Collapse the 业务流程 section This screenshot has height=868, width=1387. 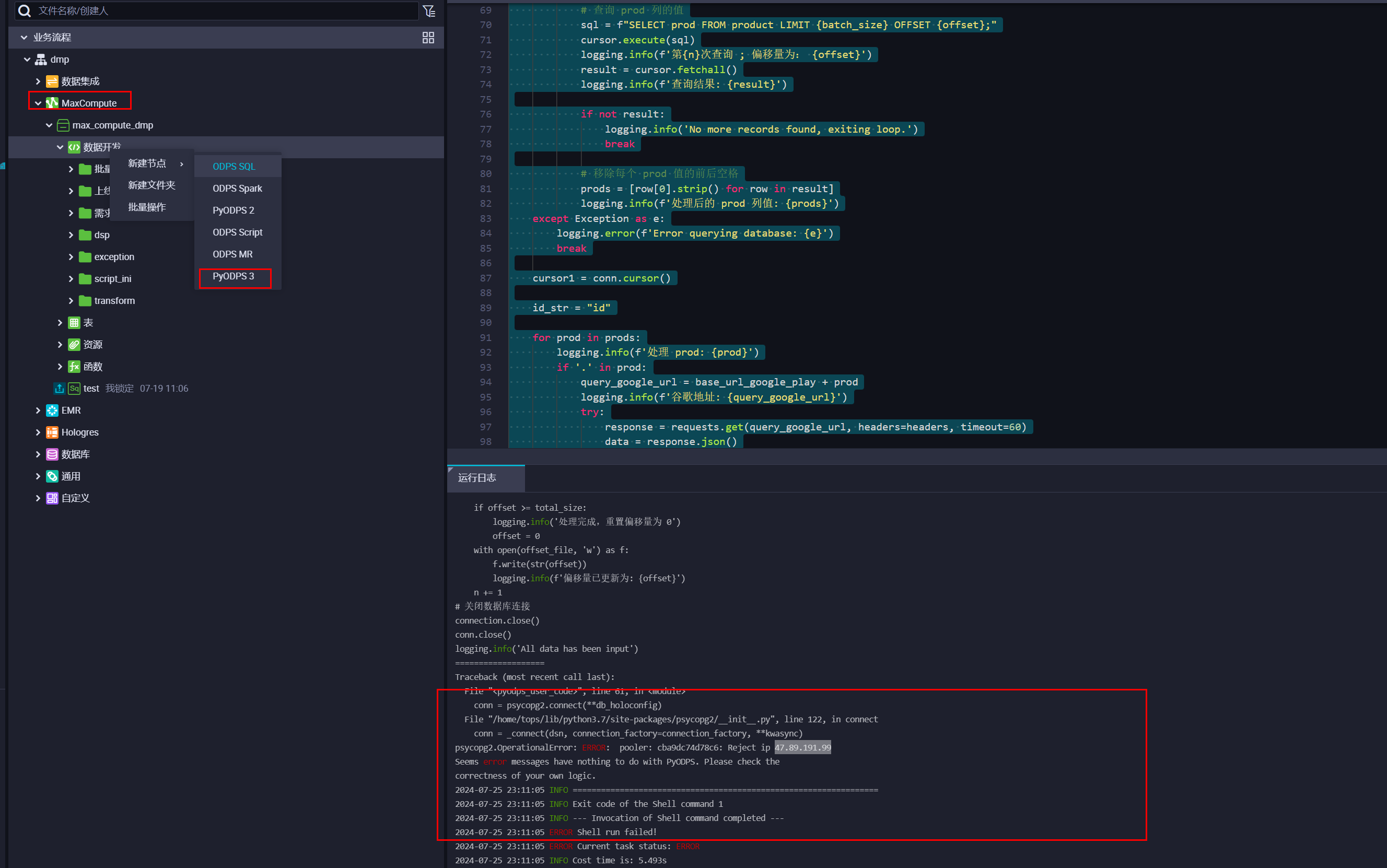point(24,37)
